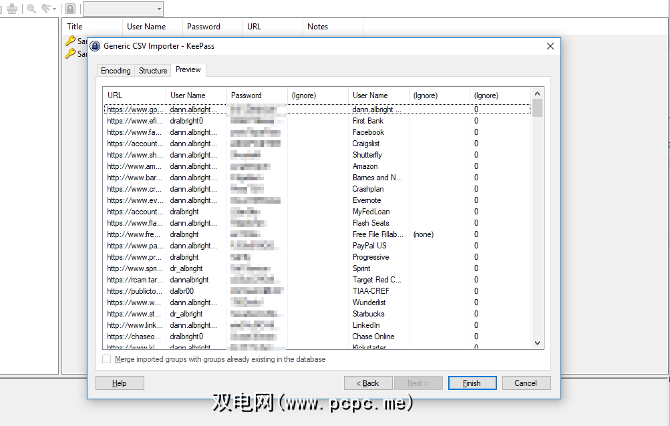Image resolution: width=670 pixels, height=426 pixels.
Task: Click the Target Red C... cell
Action: pos(377,280)
